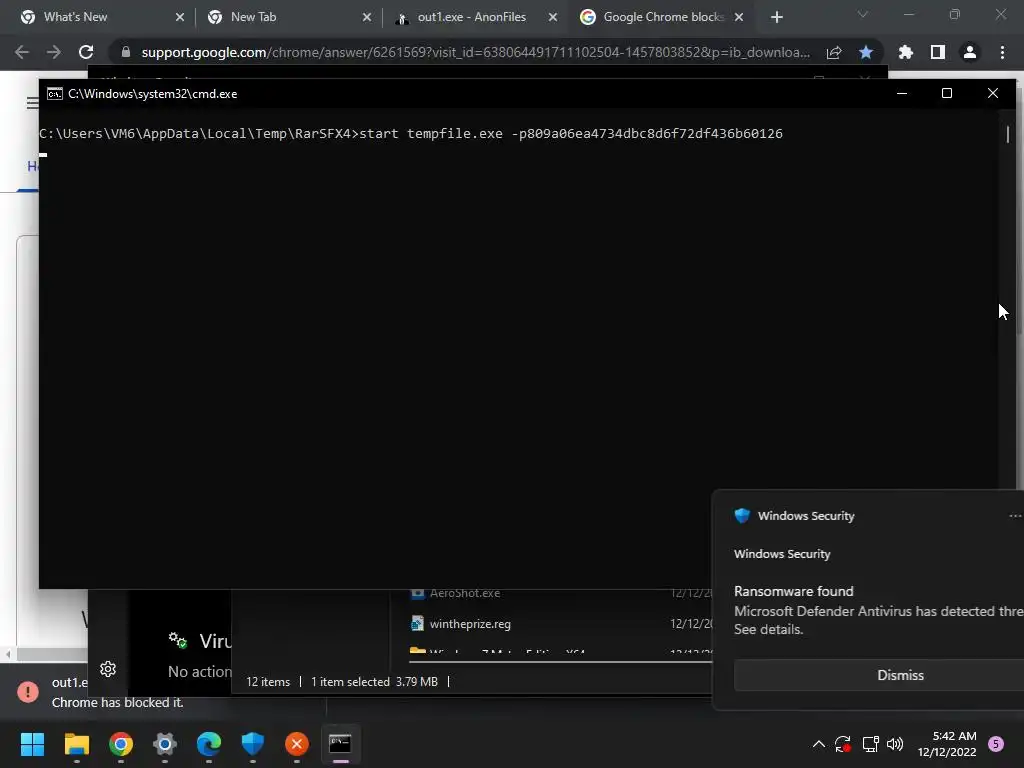
Task: Open Windows Security shield in taskbar
Action: pos(253,744)
